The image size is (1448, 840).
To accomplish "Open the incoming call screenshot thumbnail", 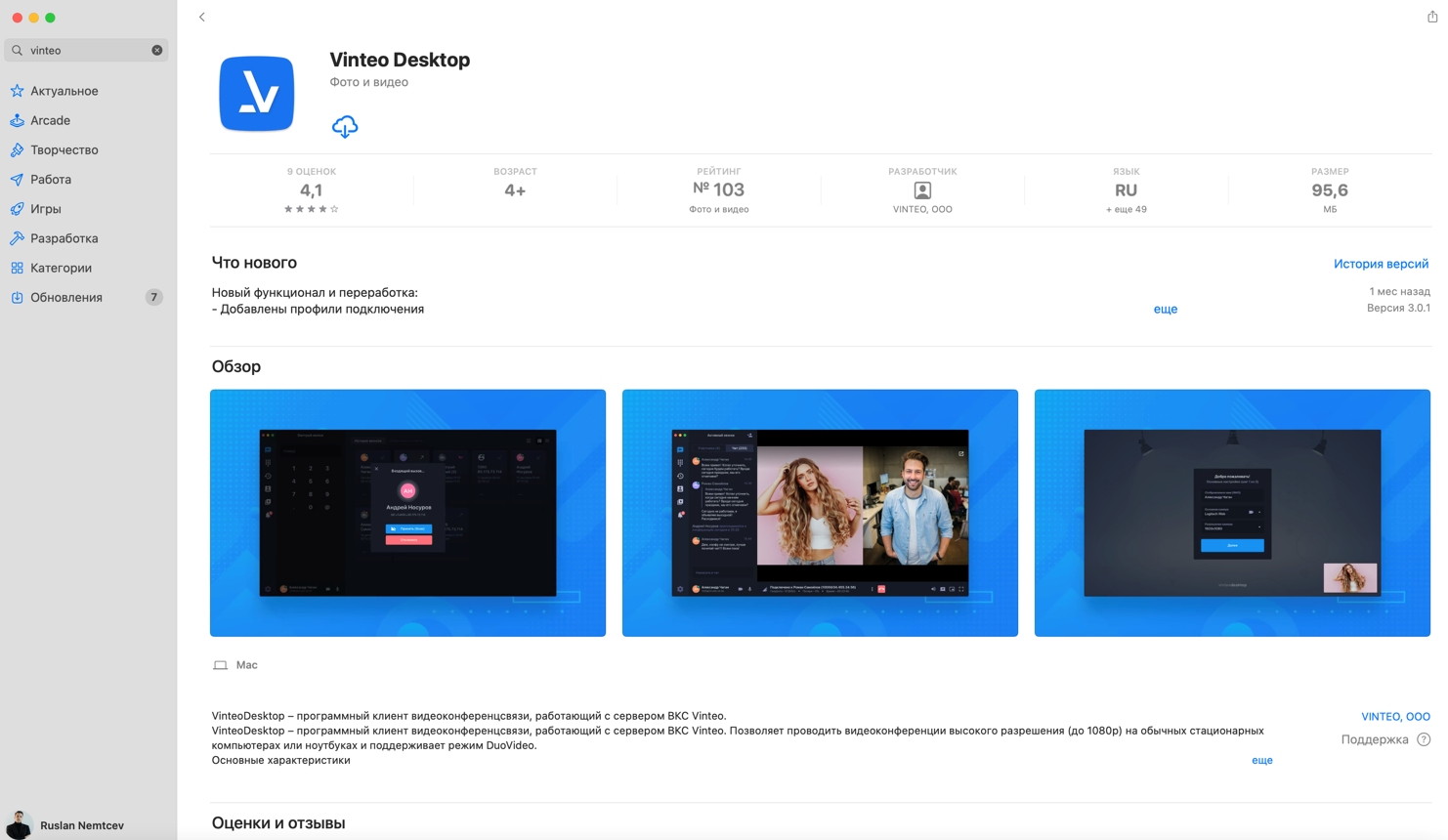I will [407, 513].
